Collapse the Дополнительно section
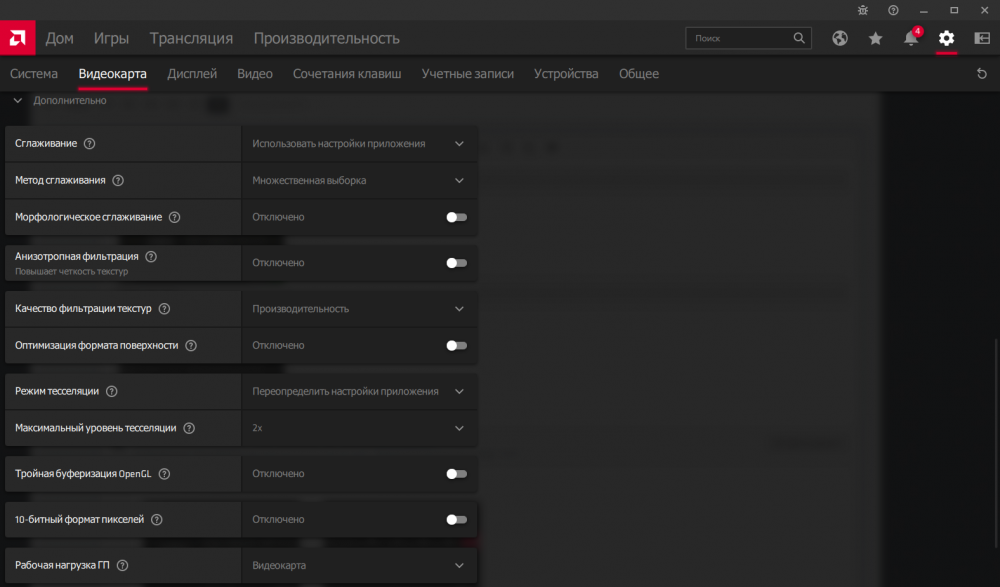This screenshot has width=1000, height=587. 18,101
